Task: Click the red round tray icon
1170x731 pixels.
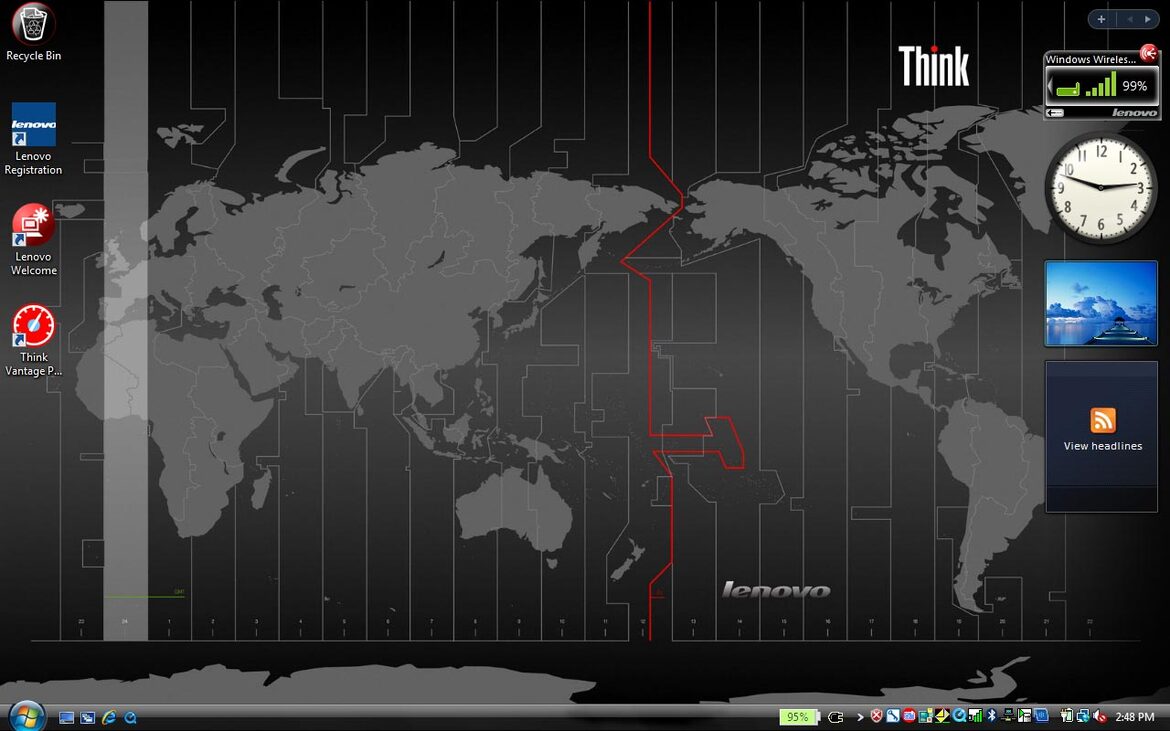Action: [x=910, y=717]
